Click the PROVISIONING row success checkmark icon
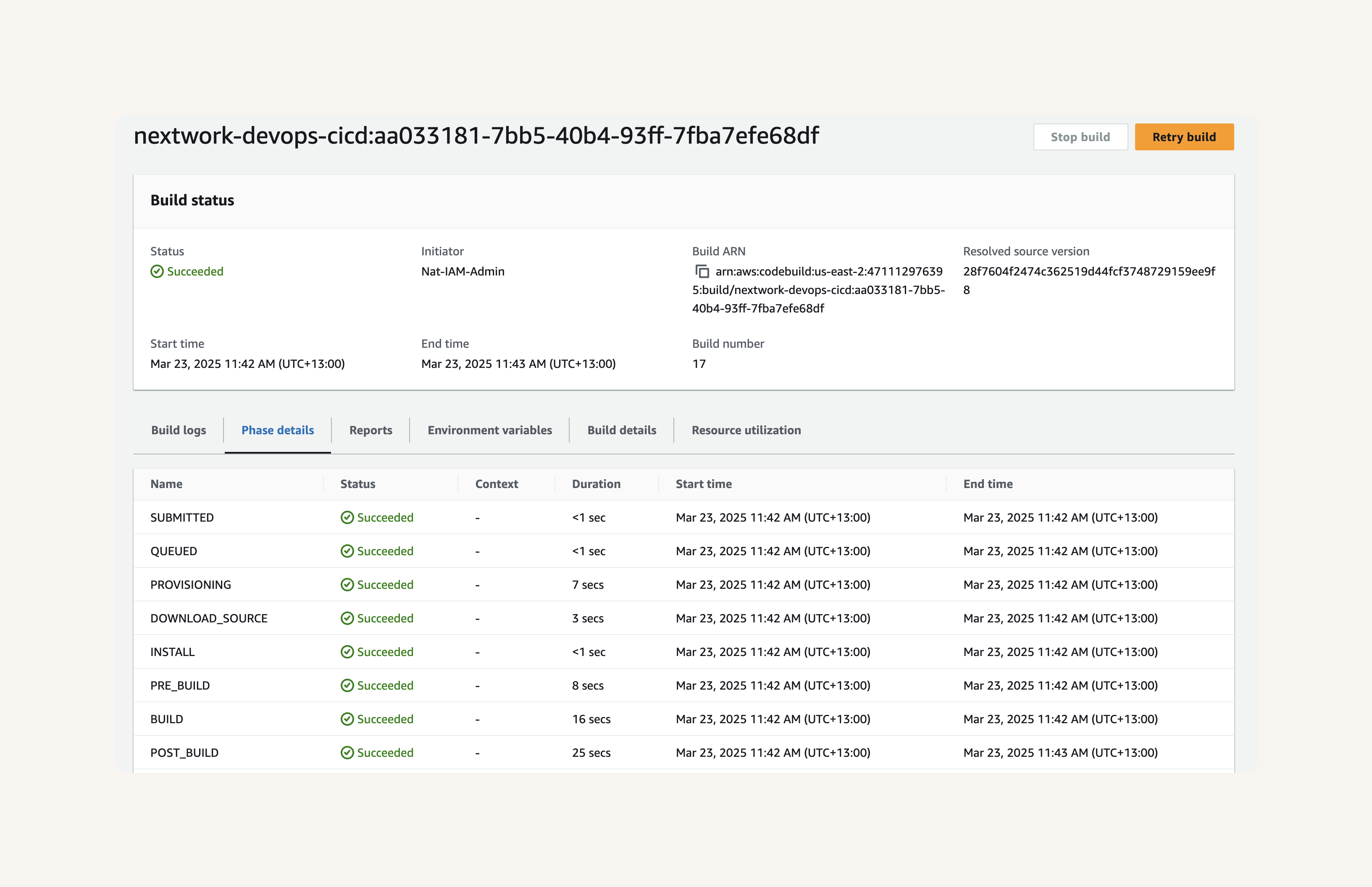This screenshot has height=887, width=1372. pos(347,585)
